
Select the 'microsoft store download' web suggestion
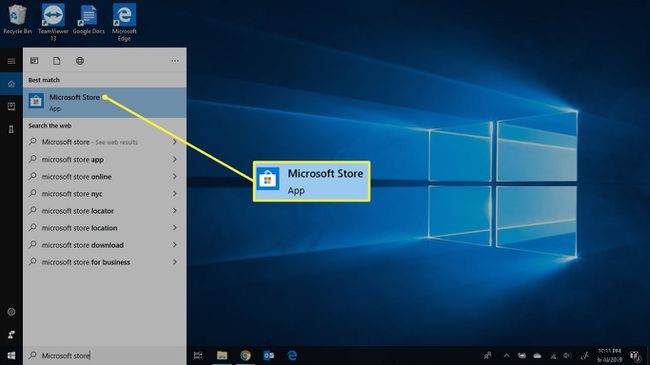104,245
